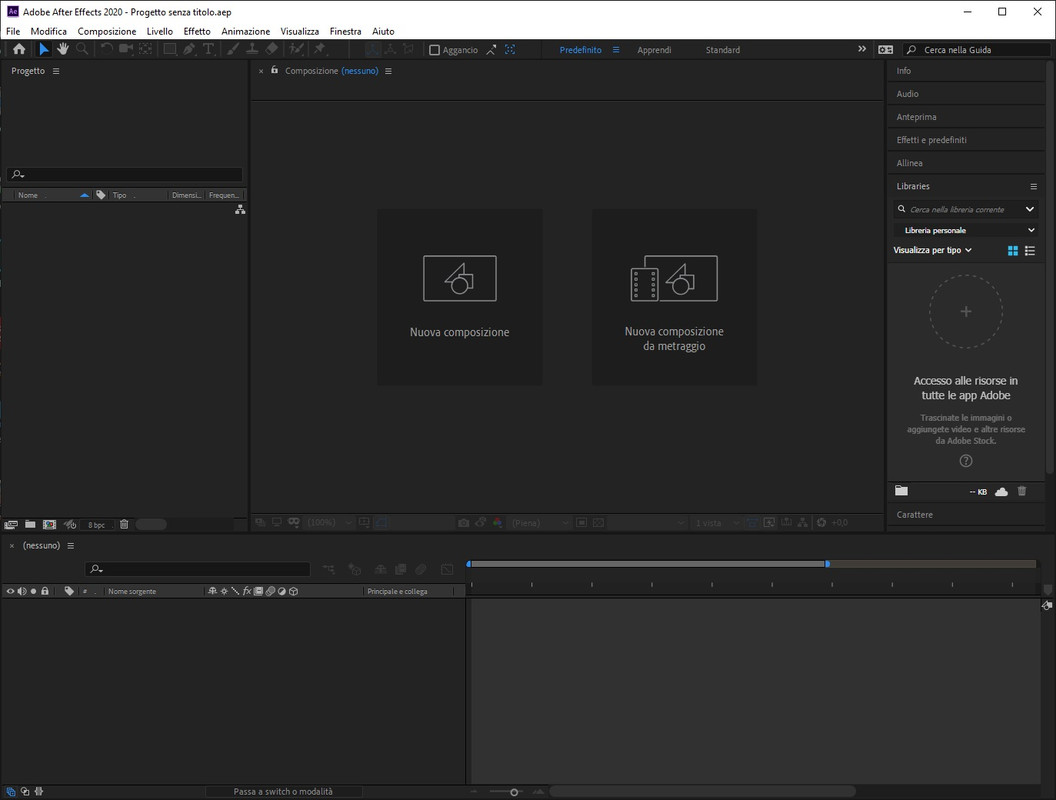
Task: Select the Roto Brush tool
Action: pyautogui.click(x=296, y=49)
